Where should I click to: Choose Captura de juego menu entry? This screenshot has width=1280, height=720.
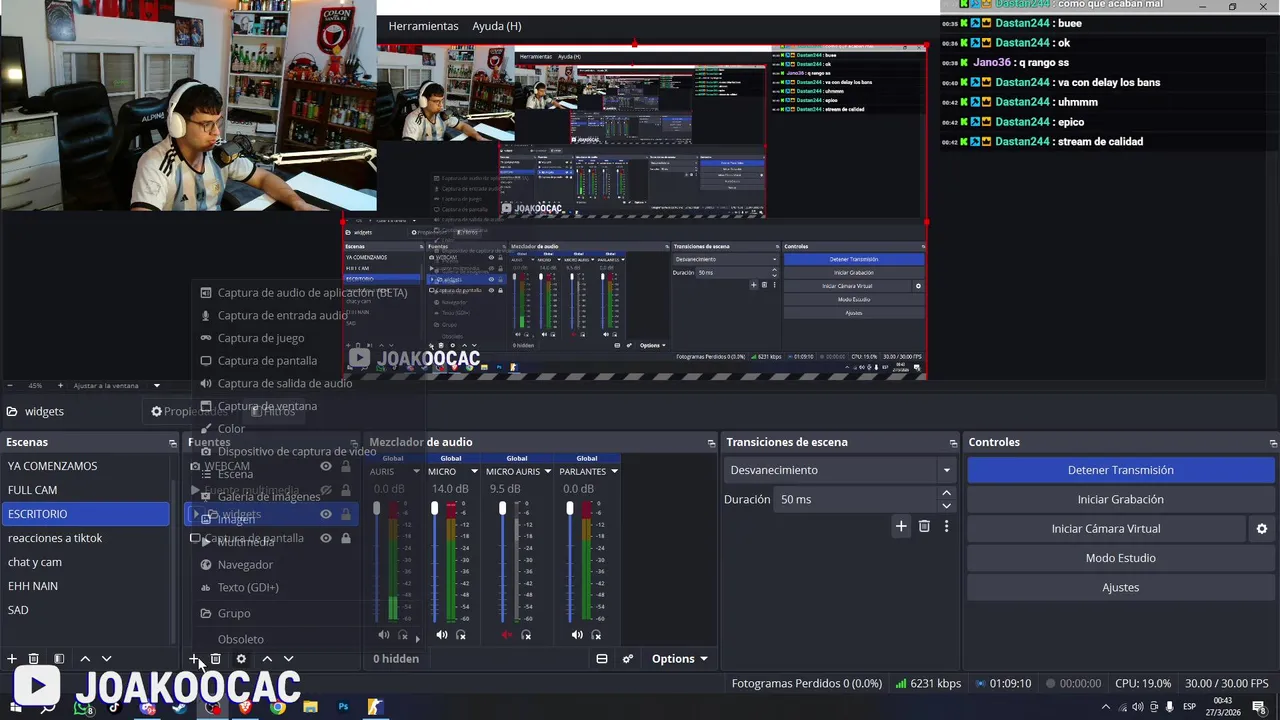coord(261,338)
